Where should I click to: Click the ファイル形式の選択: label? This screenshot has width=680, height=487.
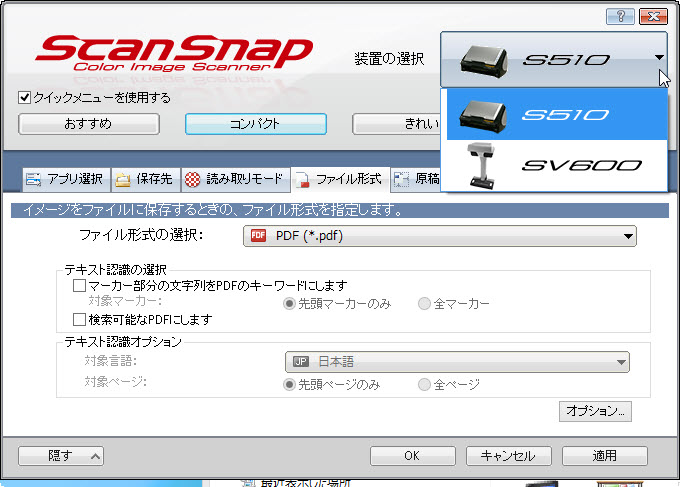point(141,235)
